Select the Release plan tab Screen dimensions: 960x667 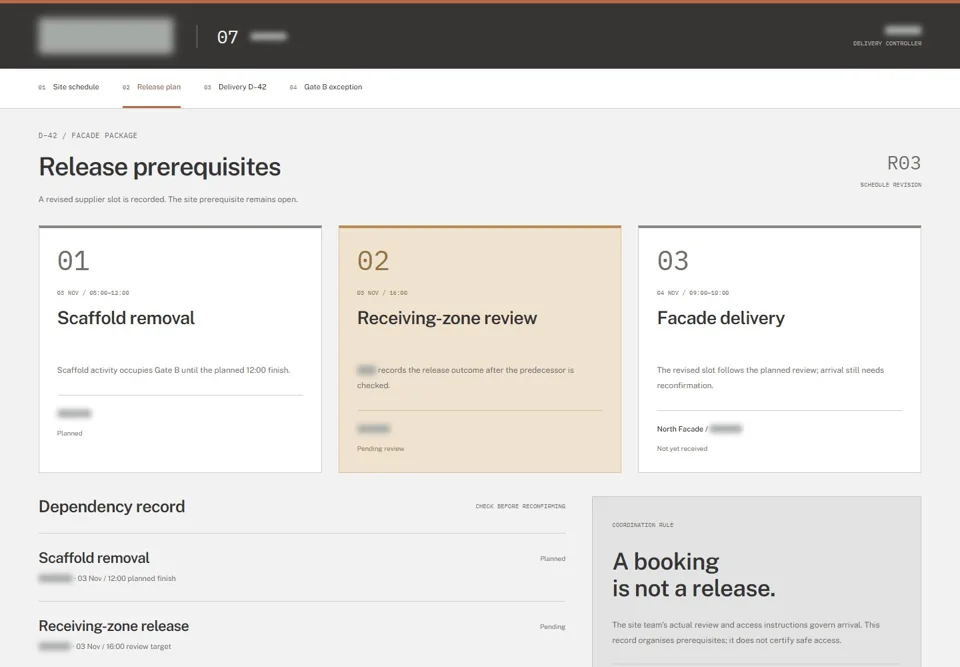[152, 87]
